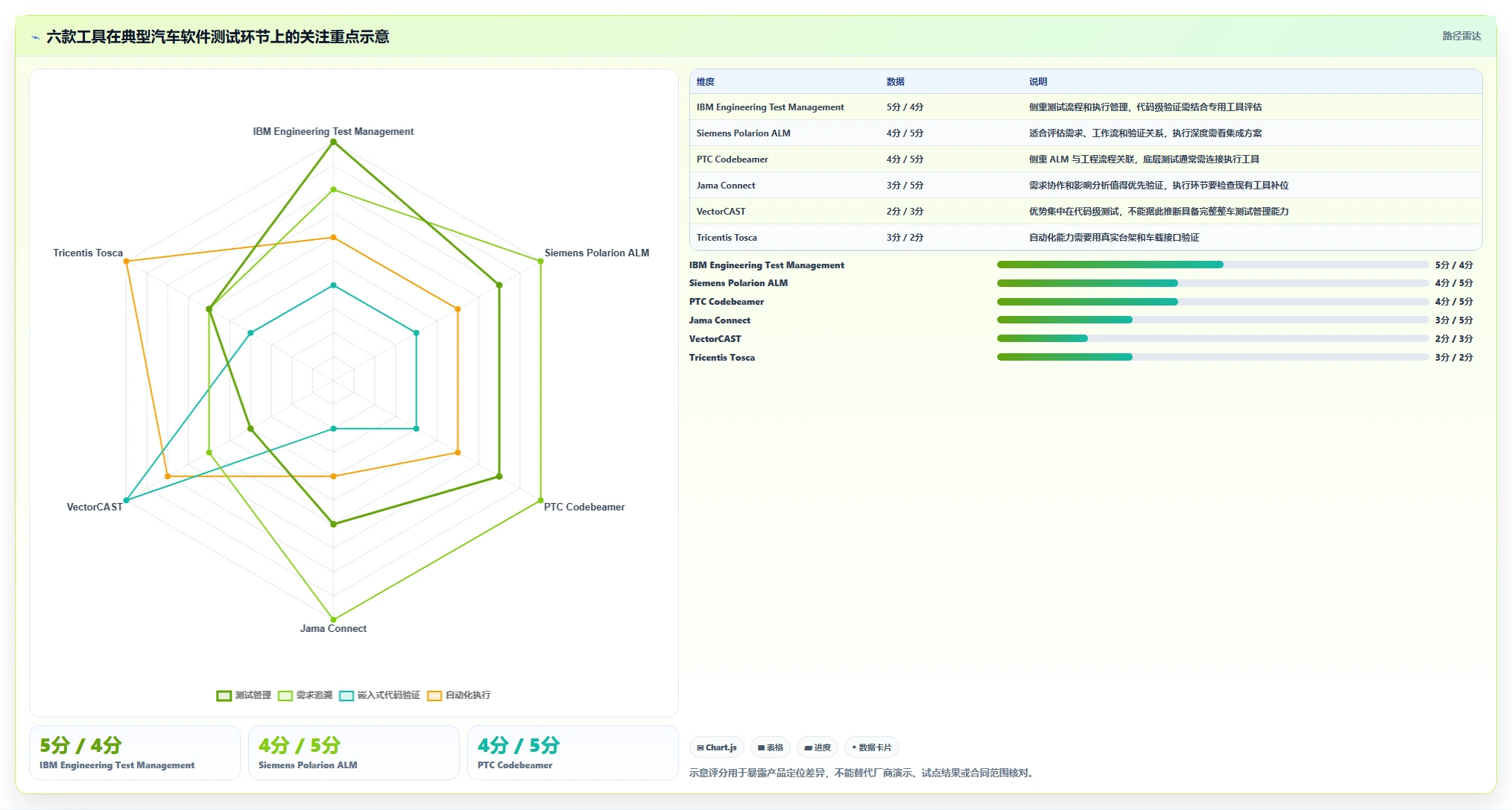Click Tricentis Tosca progress bar
The width and height of the screenshot is (1512, 810).
(1213, 357)
